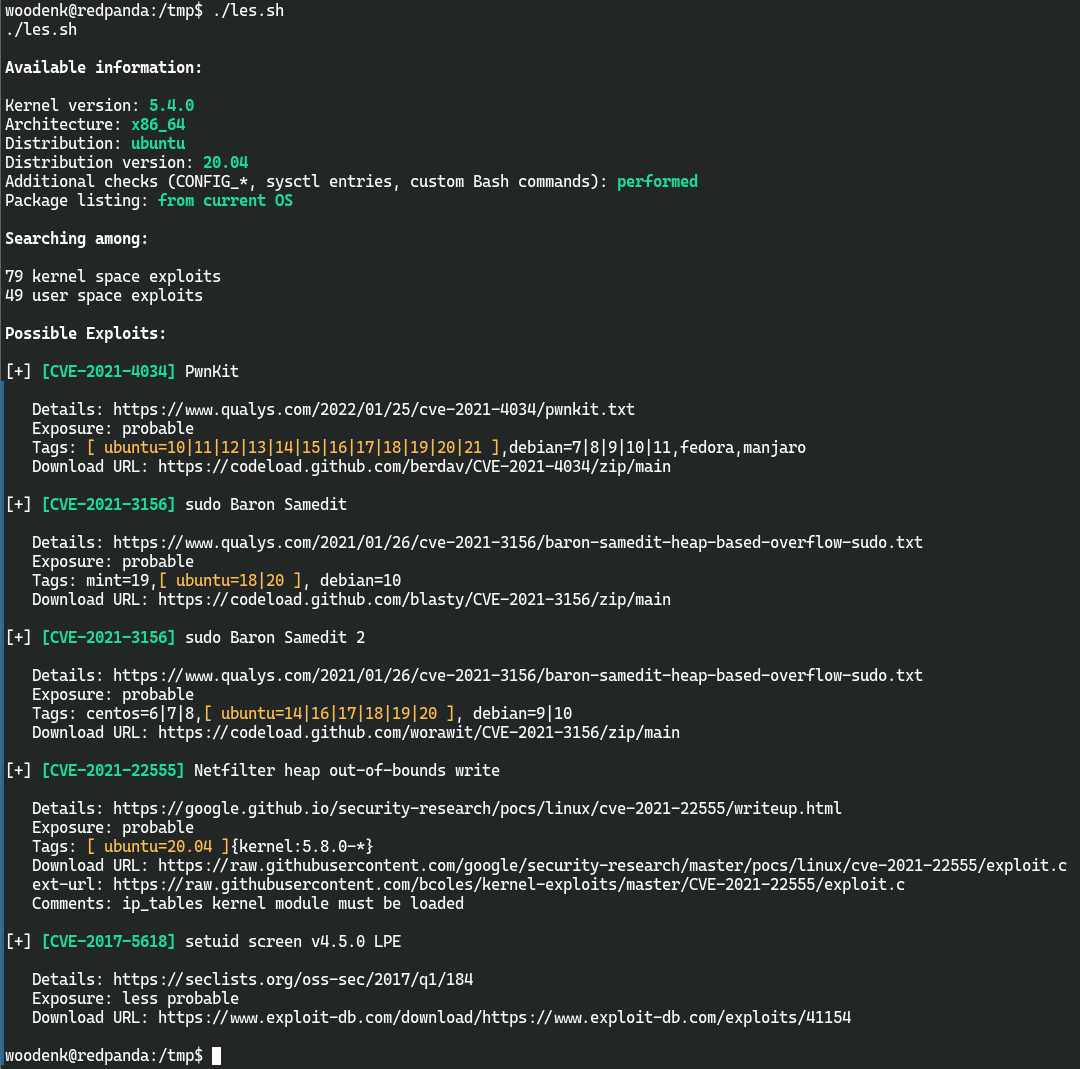Open the Netfilter writeup.html details link

[477, 809]
